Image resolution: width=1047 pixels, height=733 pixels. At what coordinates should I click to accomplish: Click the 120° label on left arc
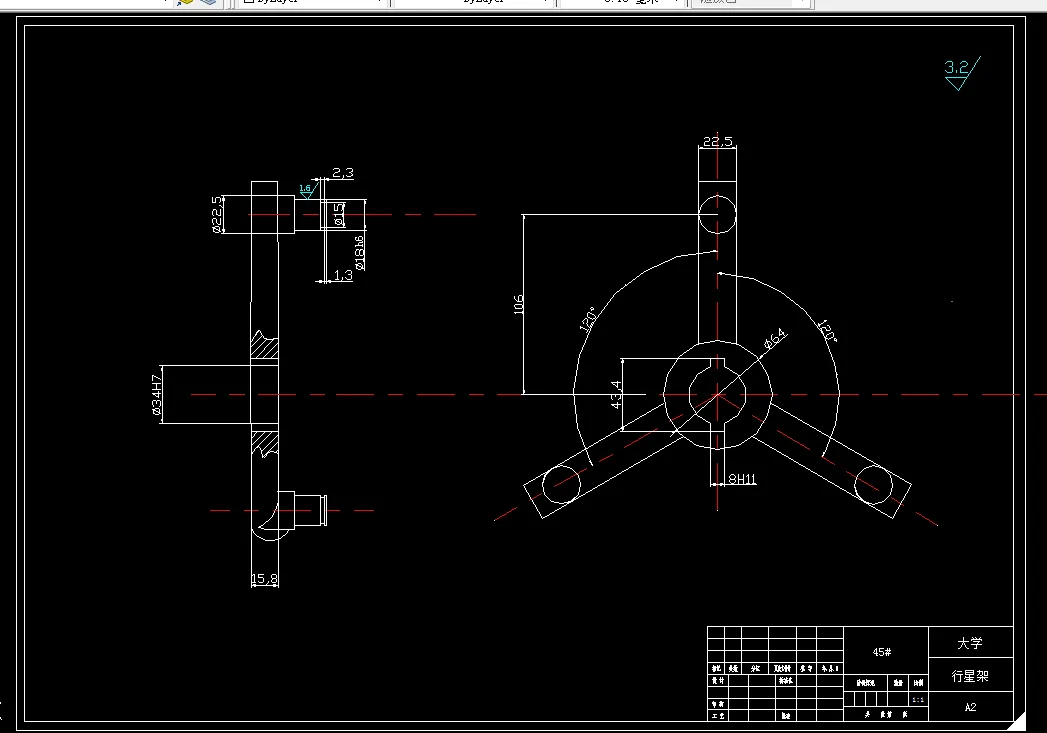(x=588, y=320)
